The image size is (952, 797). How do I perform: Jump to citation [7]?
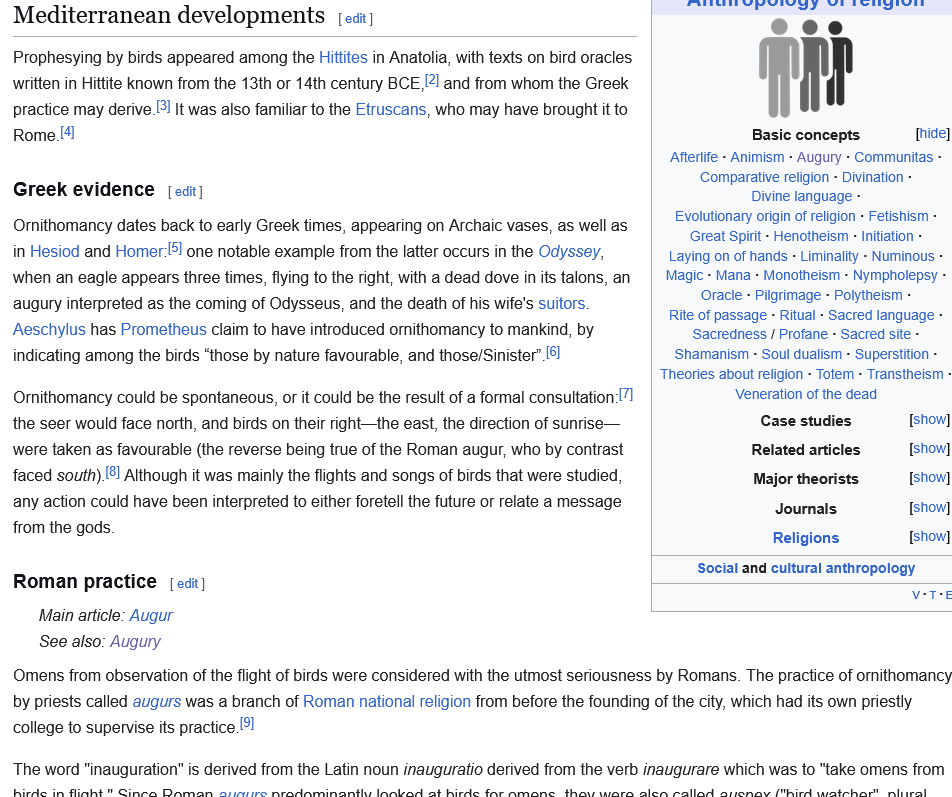coord(626,394)
